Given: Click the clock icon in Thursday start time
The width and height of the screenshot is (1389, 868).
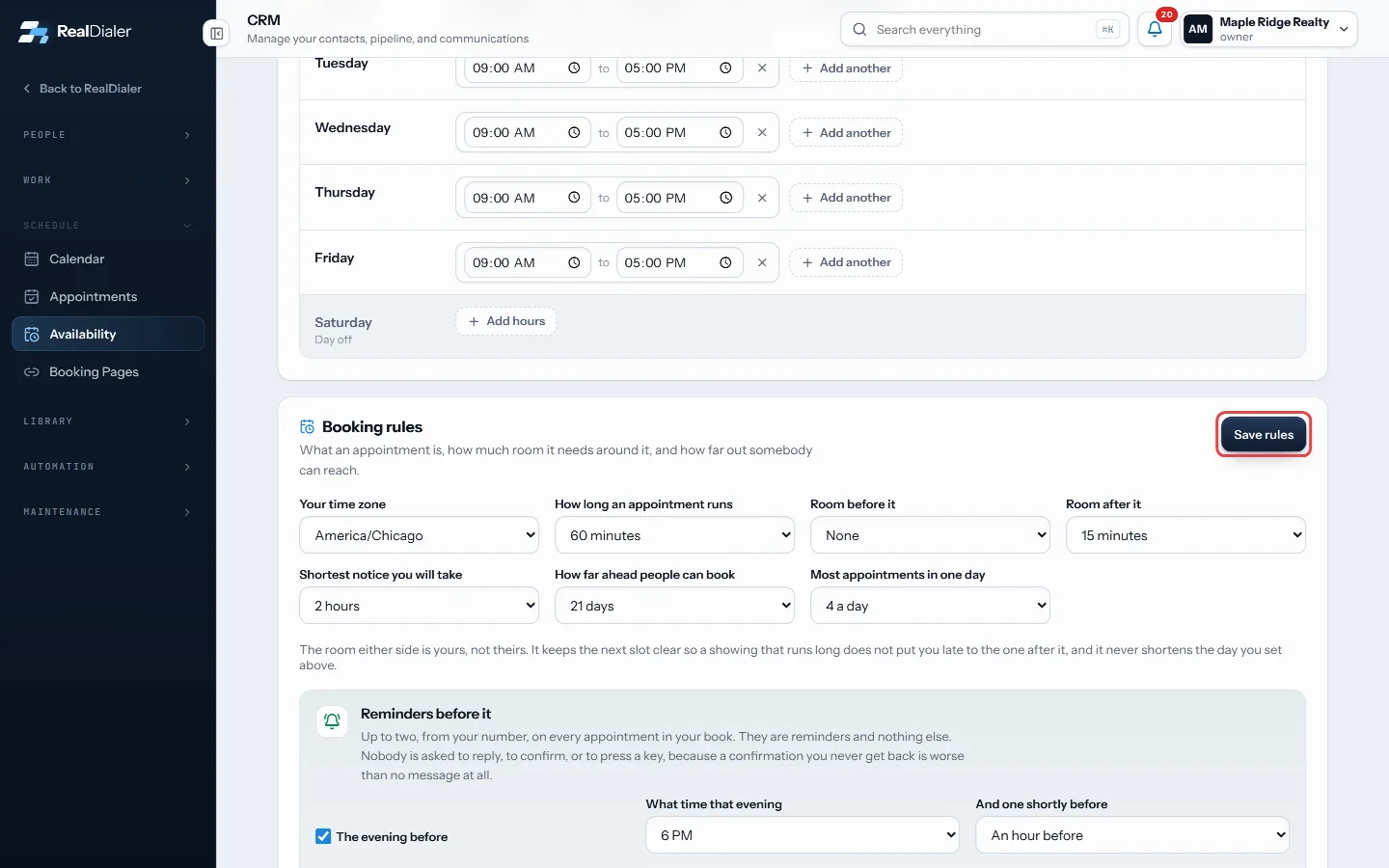Looking at the screenshot, I should coord(574,198).
